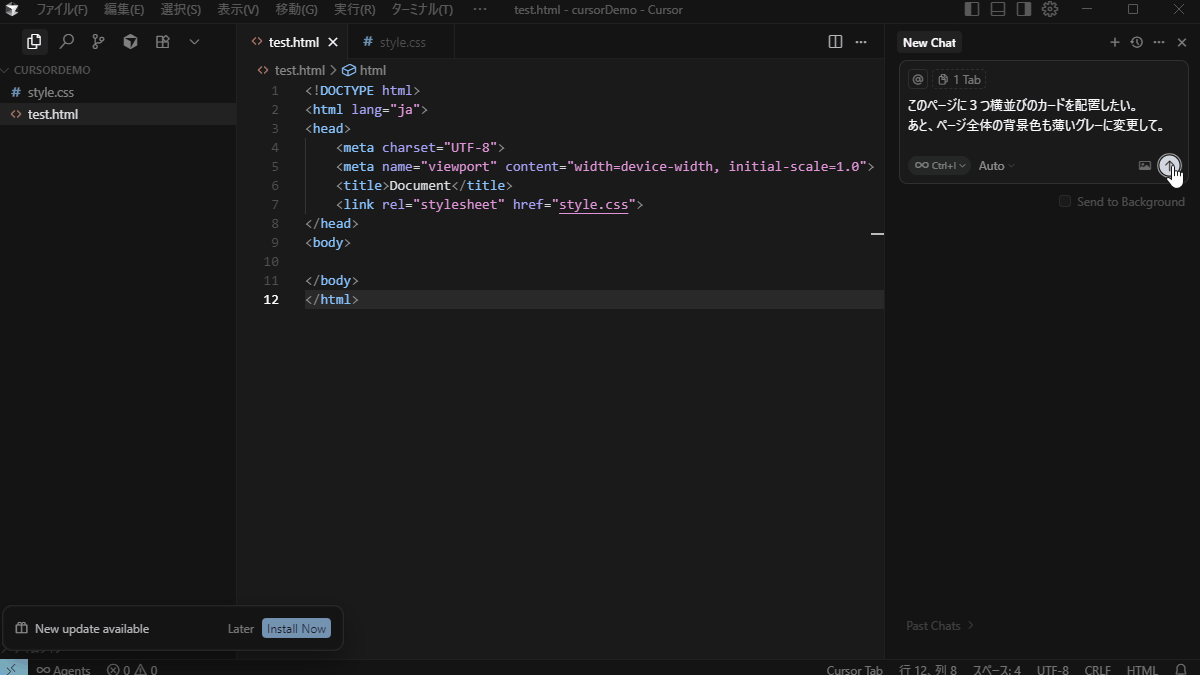Viewport: 1200px width, 675px height.
Task: Enable the Send to Background checkbox
Action: [1065, 201]
